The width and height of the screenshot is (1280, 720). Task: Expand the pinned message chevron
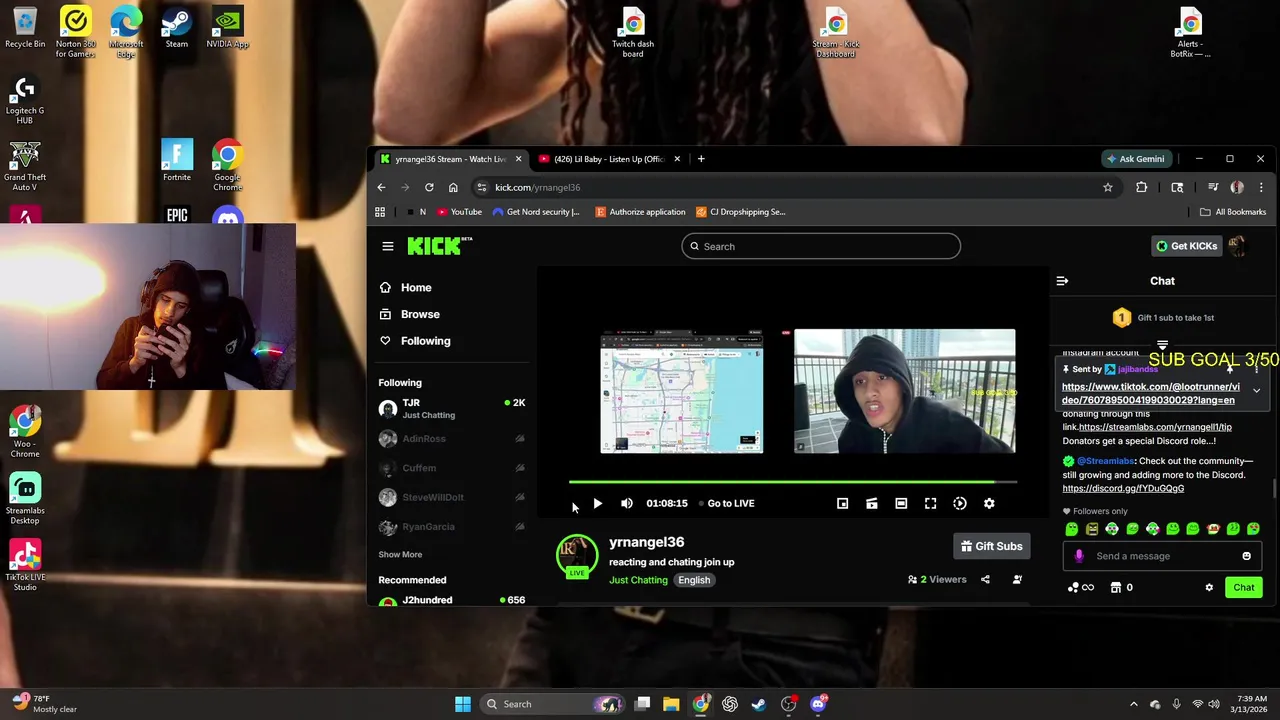[1256, 391]
